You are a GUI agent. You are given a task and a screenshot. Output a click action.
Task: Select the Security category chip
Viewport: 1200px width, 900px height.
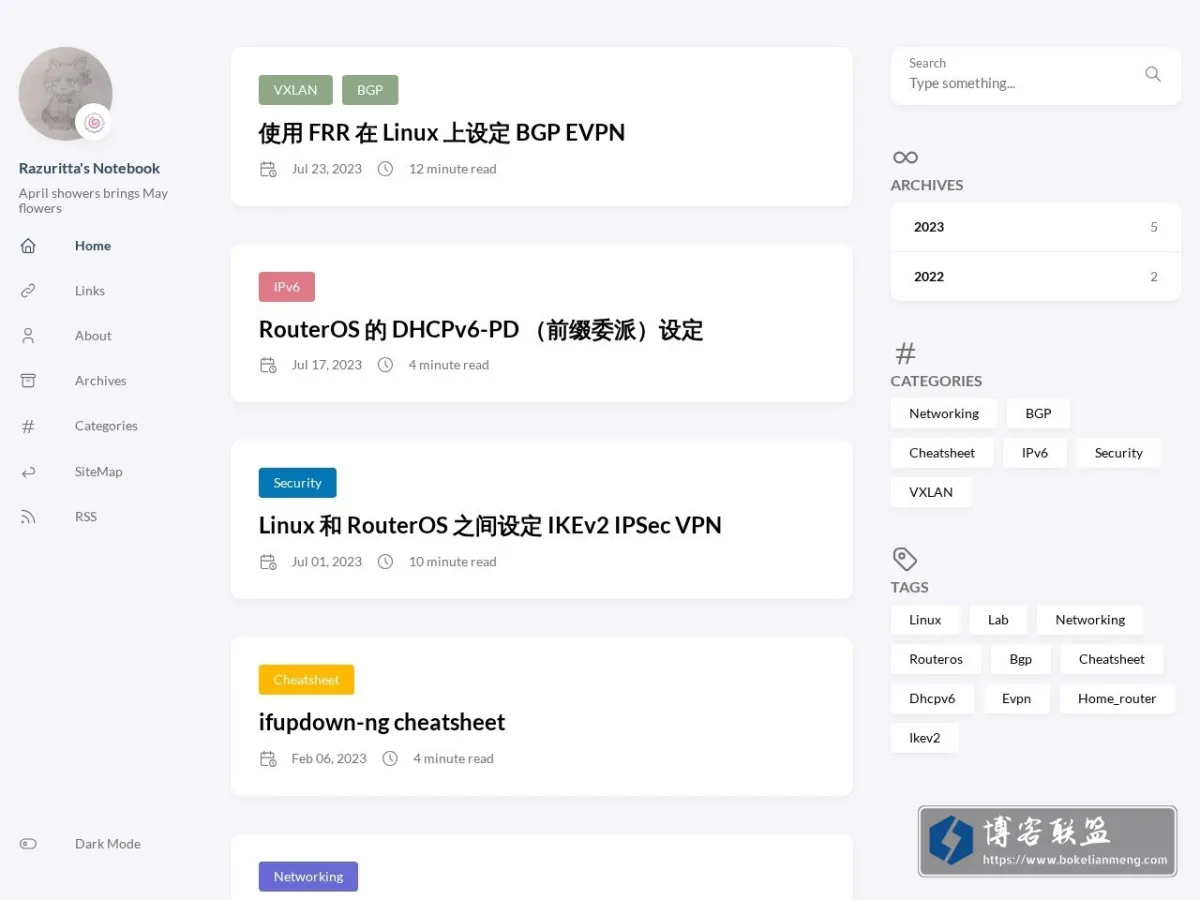point(1118,453)
